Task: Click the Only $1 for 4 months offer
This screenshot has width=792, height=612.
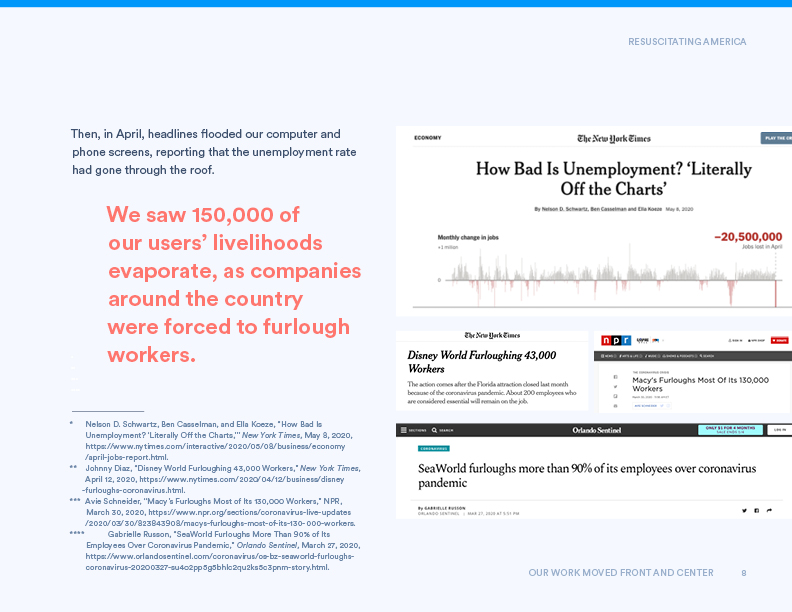Action: click(x=730, y=430)
